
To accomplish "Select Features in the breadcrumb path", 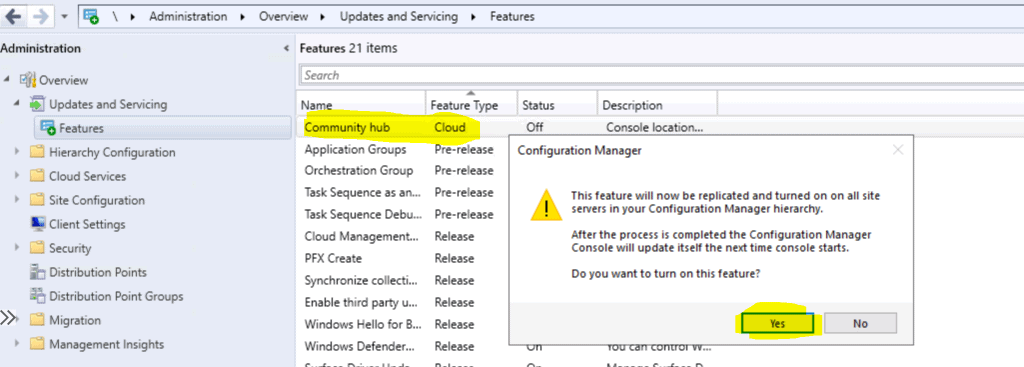I will (512, 16).
